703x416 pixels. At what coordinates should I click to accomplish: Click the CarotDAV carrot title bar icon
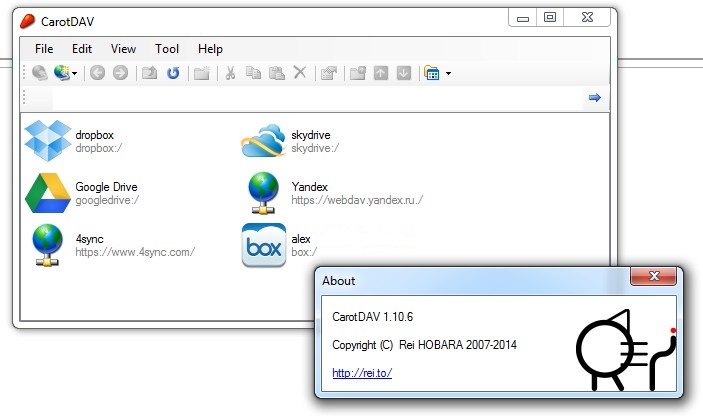coord(27,21)
